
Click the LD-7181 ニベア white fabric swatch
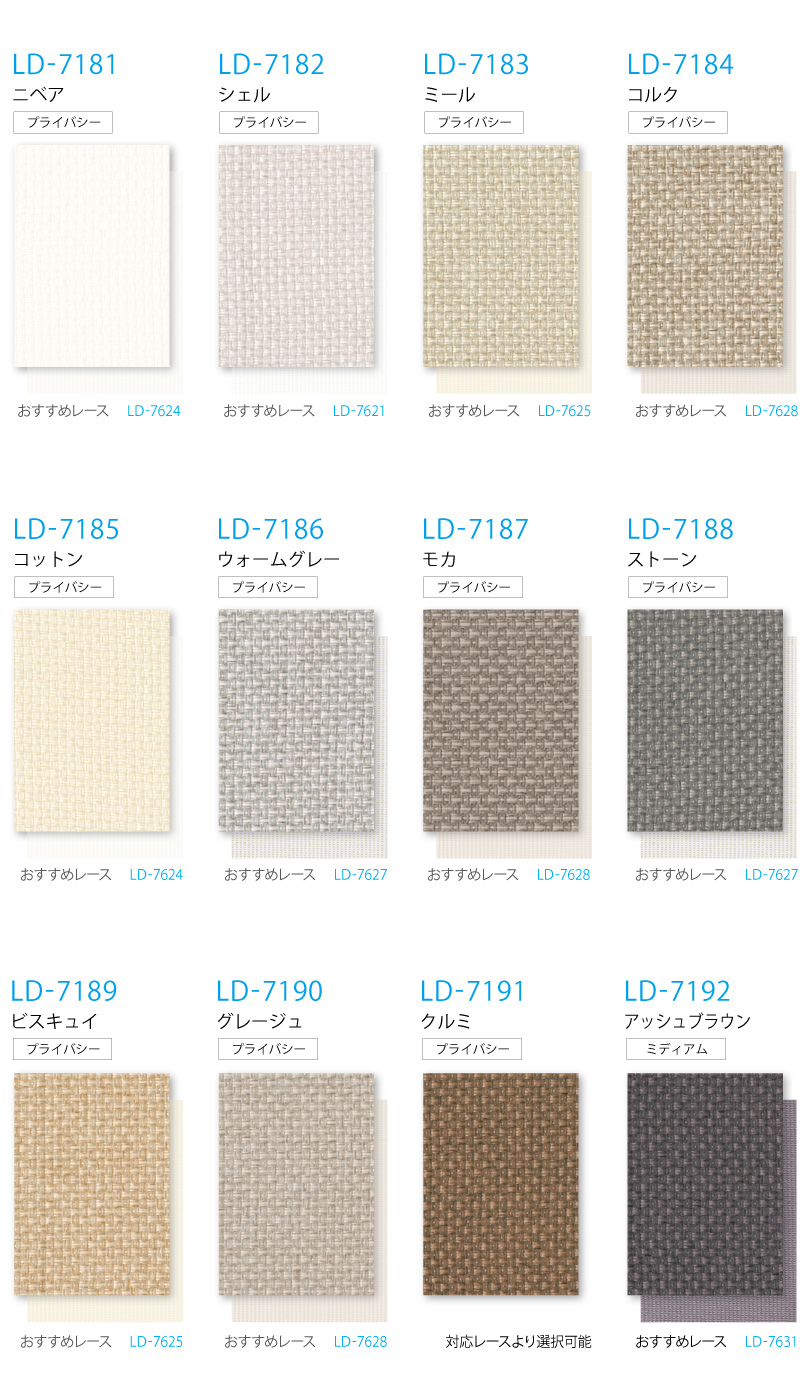pyautogui.click(x=92, y=257)
